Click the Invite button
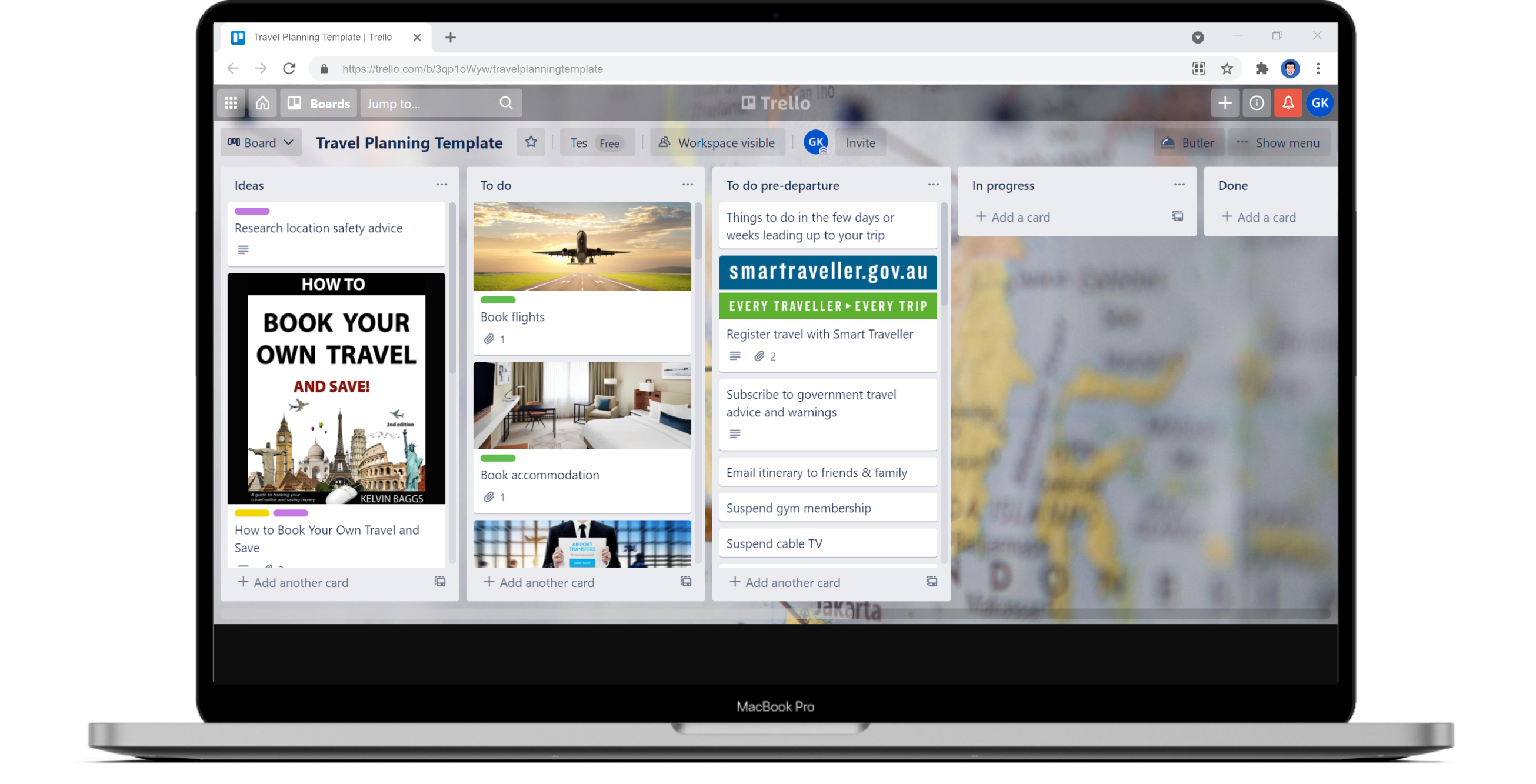 click(861, 142)
